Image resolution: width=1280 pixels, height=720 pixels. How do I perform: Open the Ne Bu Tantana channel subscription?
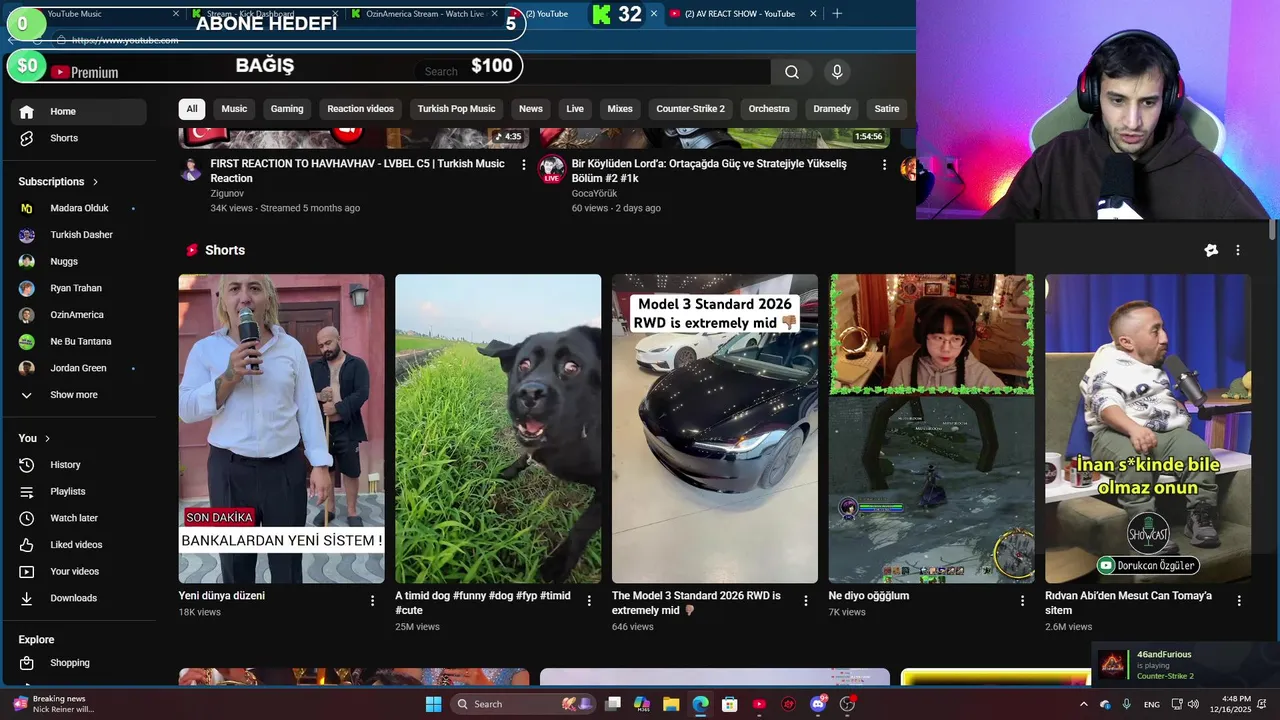tap(80, 342)
